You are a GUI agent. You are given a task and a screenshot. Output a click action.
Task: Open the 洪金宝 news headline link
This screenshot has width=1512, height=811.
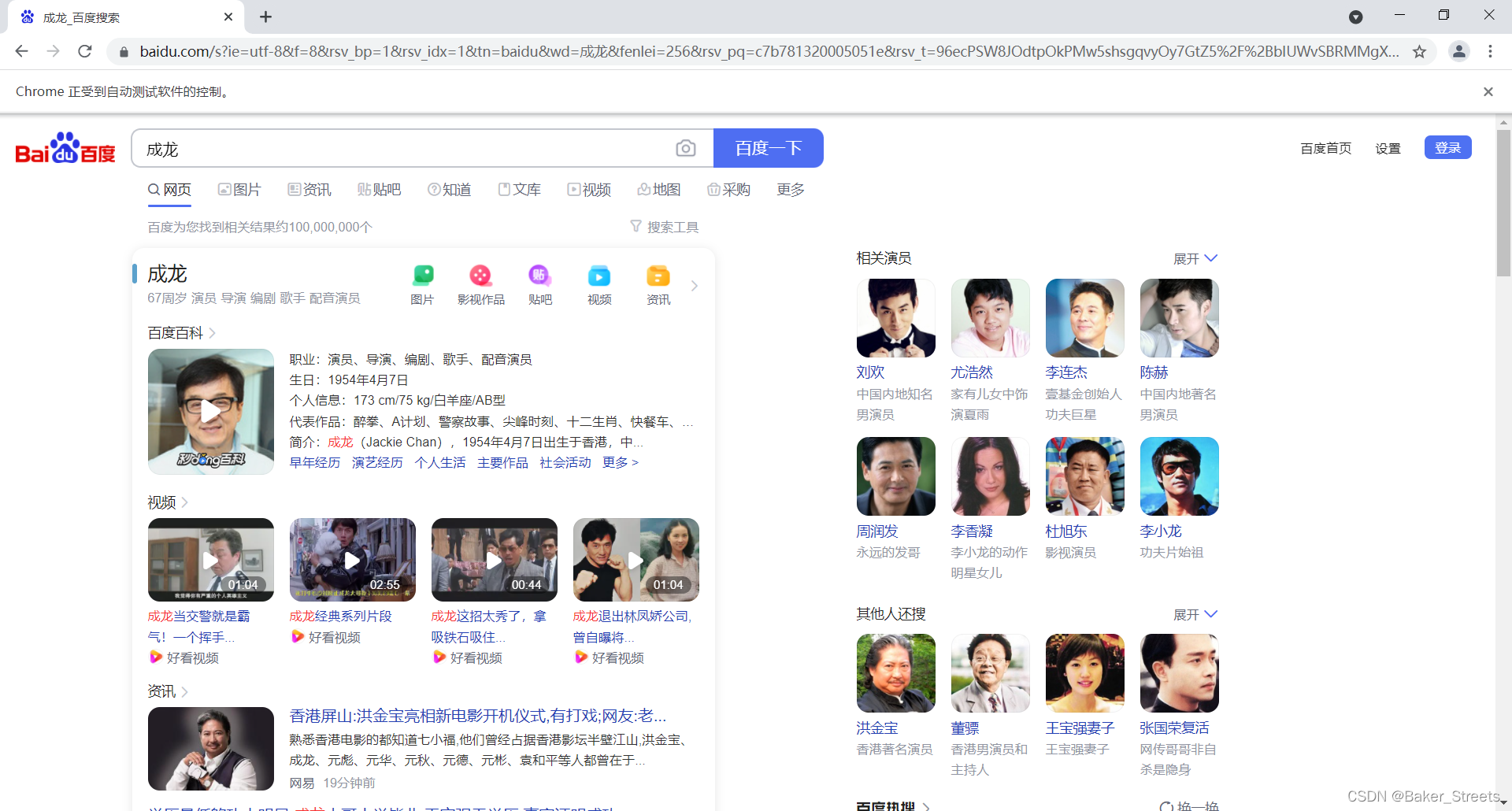pos(478,716)
